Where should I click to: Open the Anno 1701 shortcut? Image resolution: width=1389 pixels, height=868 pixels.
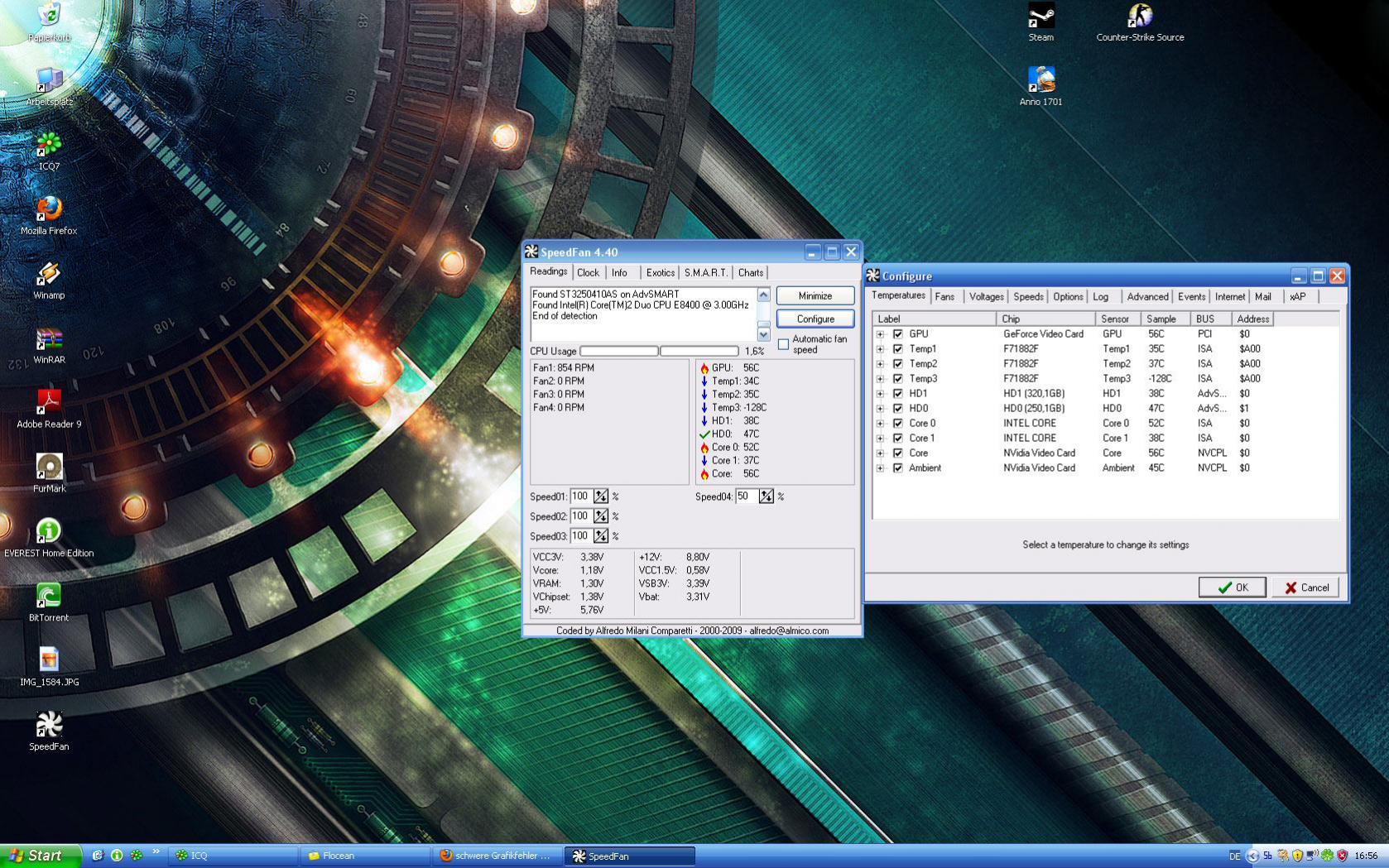point(1041,81)
